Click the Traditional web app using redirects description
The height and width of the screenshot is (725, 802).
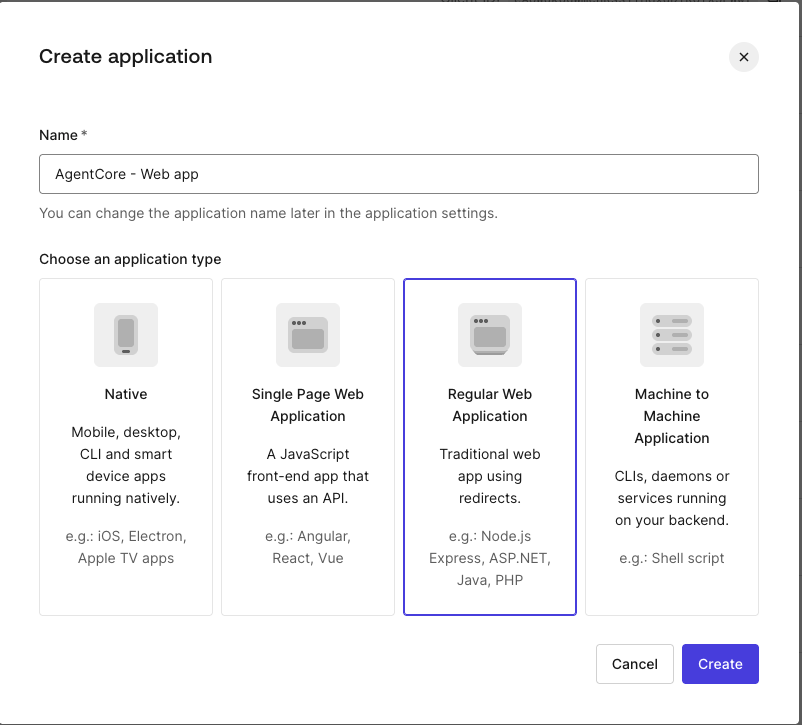click(489, 476)
